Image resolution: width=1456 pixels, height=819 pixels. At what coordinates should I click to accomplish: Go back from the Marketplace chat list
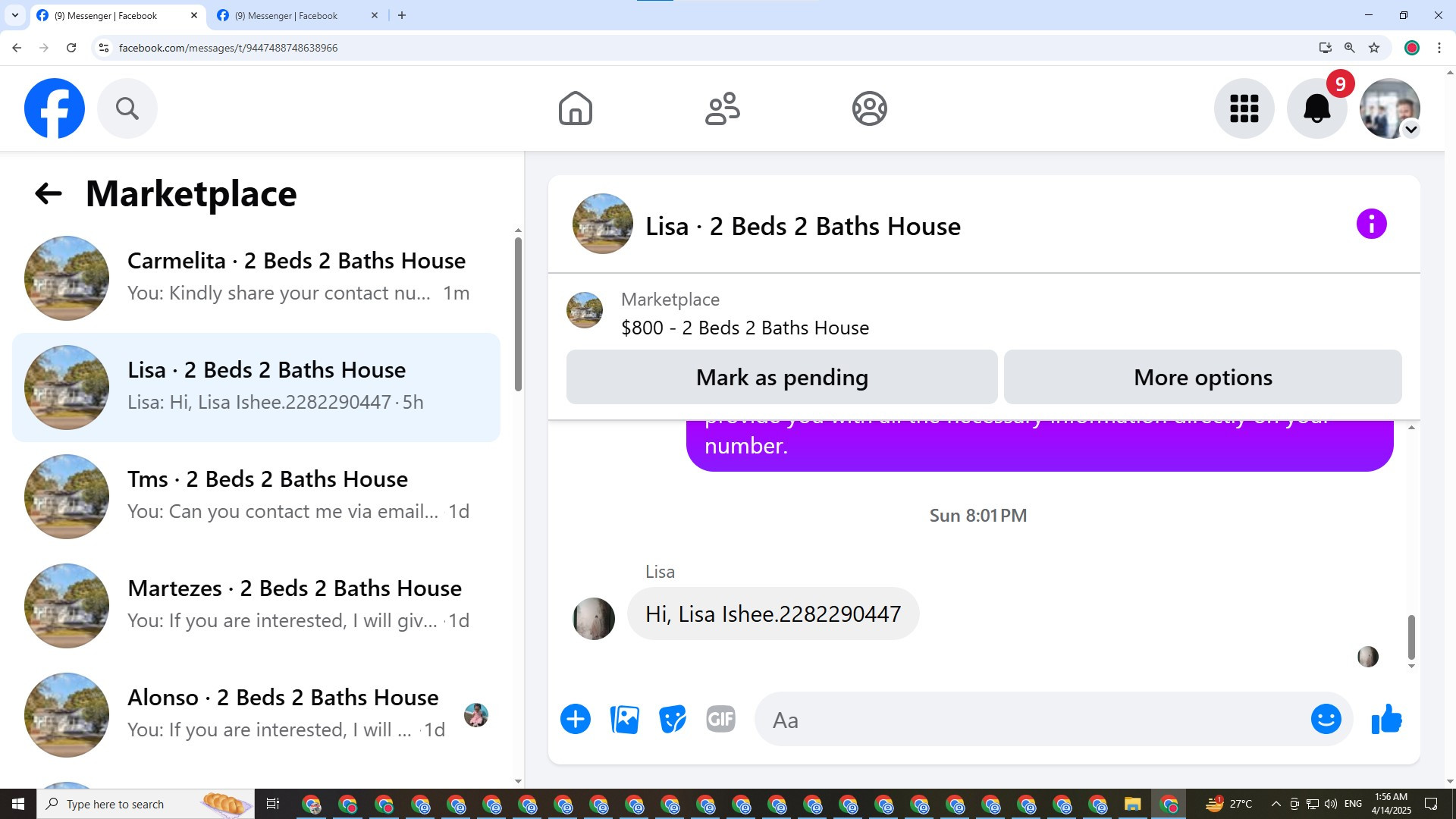pos(48,193)
